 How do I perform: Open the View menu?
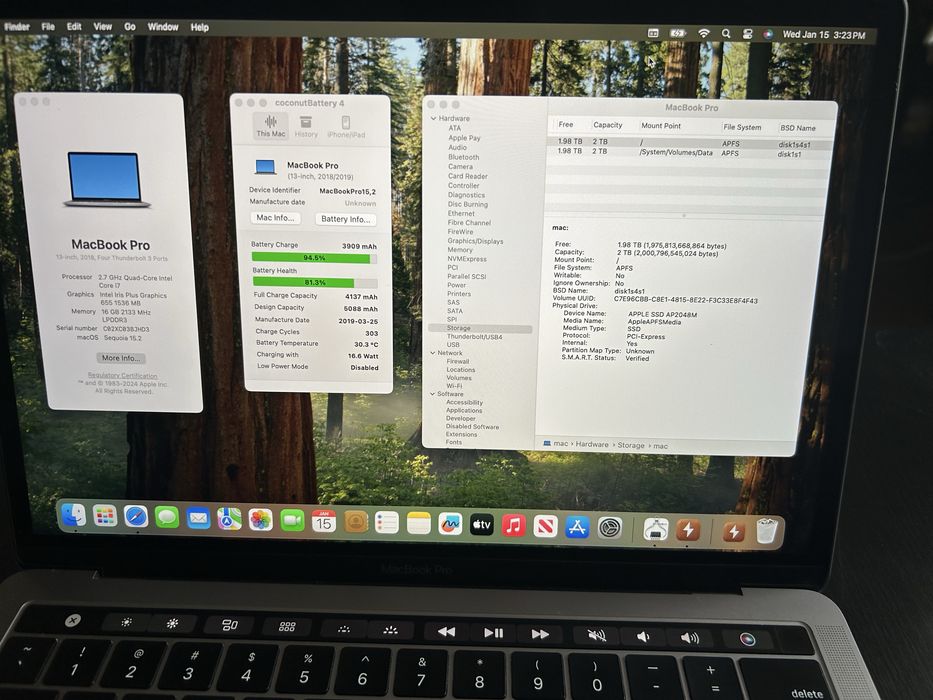click(102, 27)
